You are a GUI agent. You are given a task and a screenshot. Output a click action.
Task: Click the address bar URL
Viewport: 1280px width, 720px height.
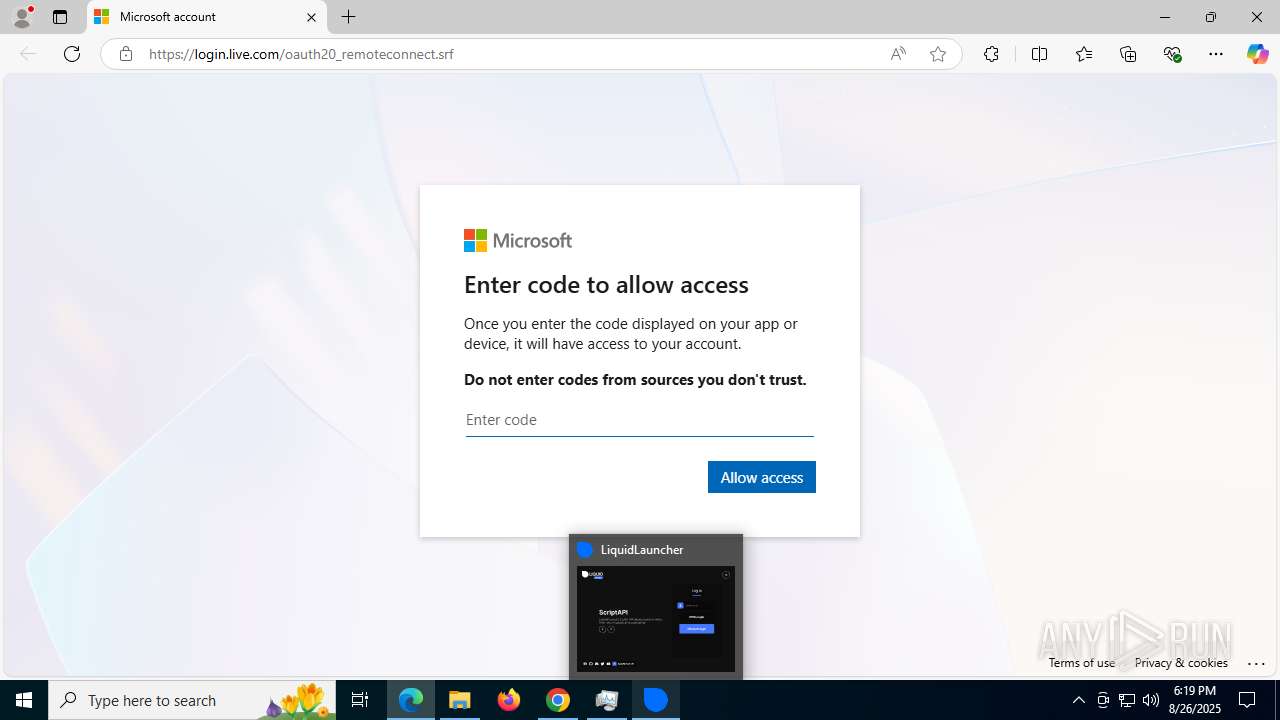[x=301, y=54]
